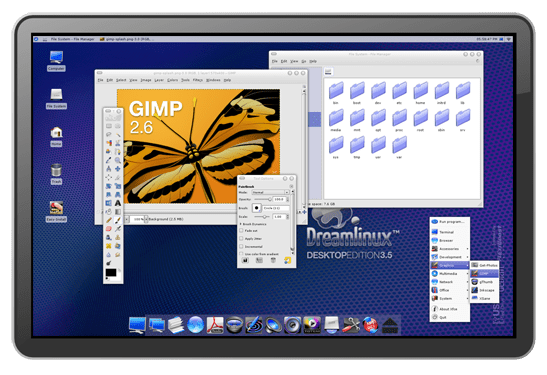This screenshot has height=375, width=547.
Task: Tick the Apply Jitter checkbox
Action: [x=241, y=239]
